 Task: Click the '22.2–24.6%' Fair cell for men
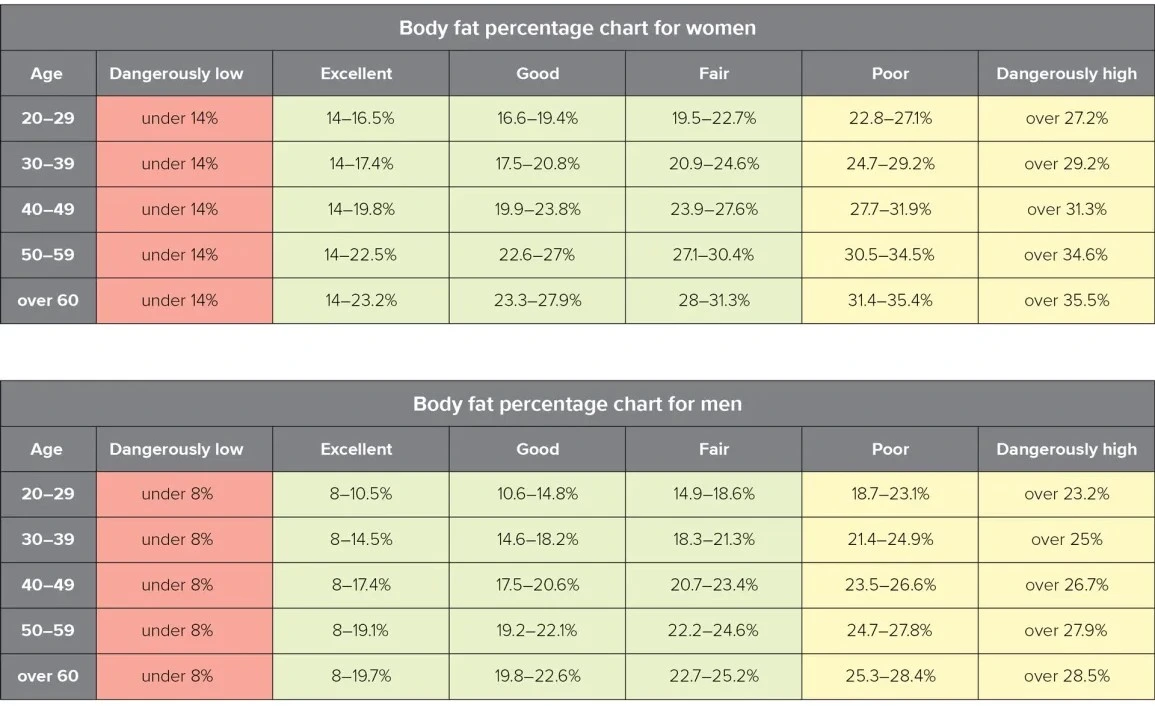coord(713,630)
